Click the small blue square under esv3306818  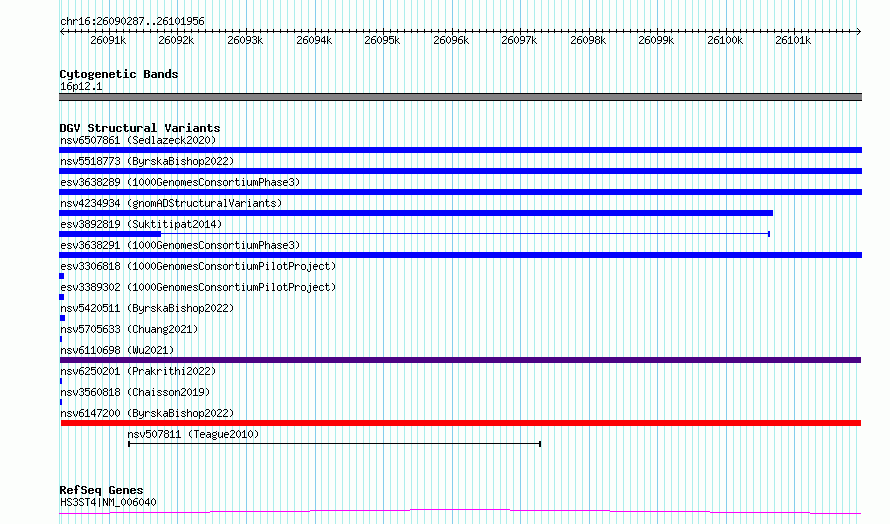pos(61,276)
